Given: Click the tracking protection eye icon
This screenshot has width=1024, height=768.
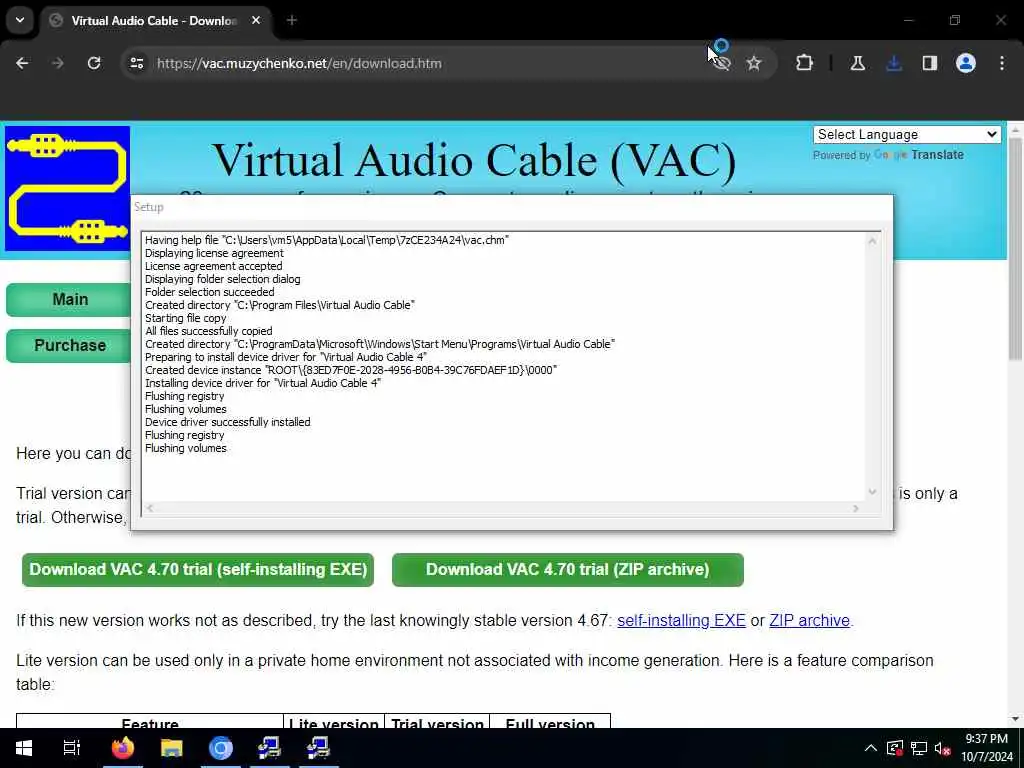Looking at the screenshot, I should click(x=720, y=63).
